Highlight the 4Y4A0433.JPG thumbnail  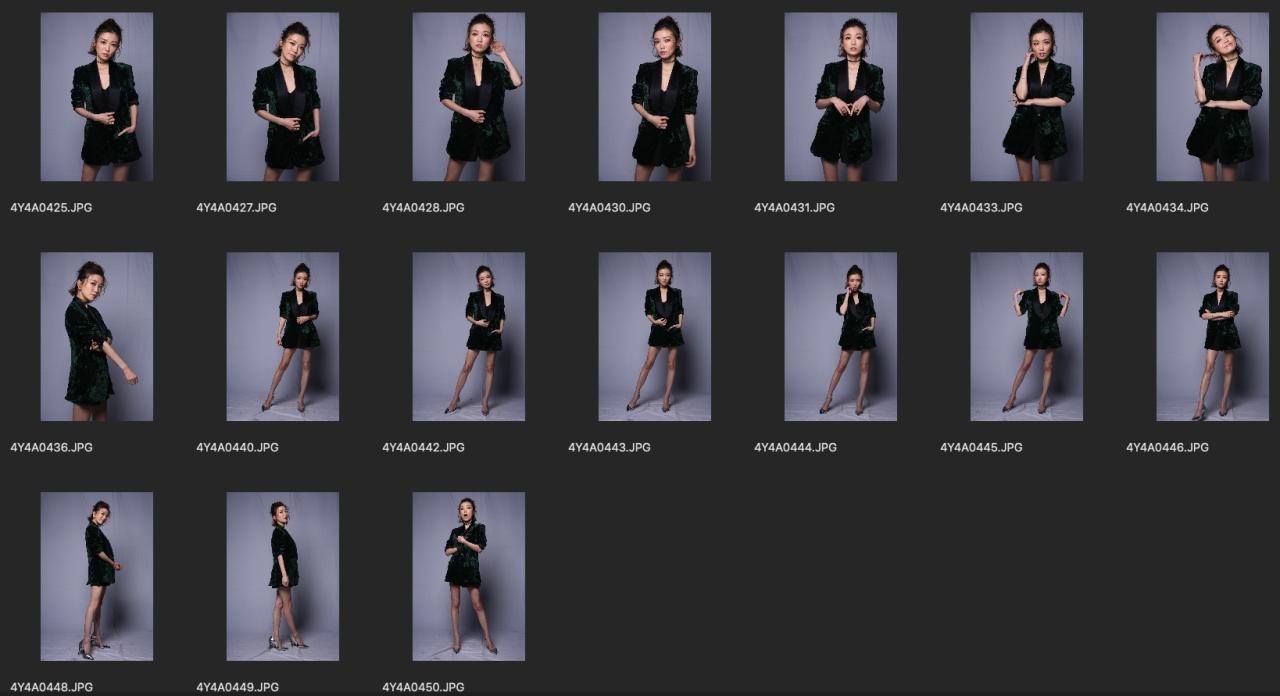[x=1027, y=97]
